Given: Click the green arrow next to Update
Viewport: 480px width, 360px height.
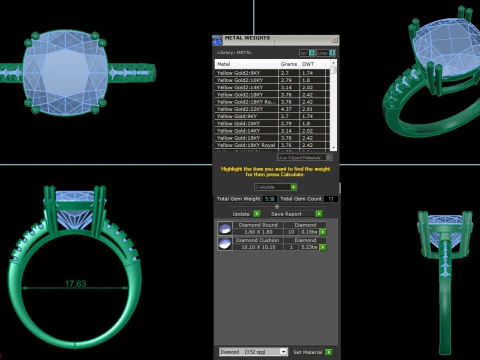Looking at the screenshot, I should pyautogui.click(x=257, y=214).
